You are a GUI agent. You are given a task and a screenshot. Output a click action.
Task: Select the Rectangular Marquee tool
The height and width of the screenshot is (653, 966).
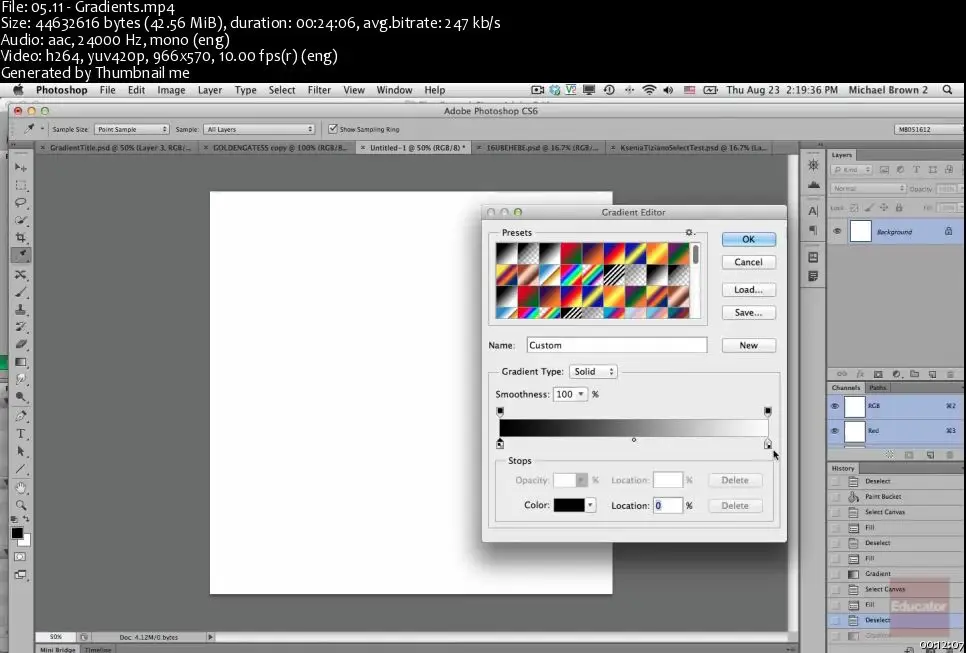[x=20, y=185]
